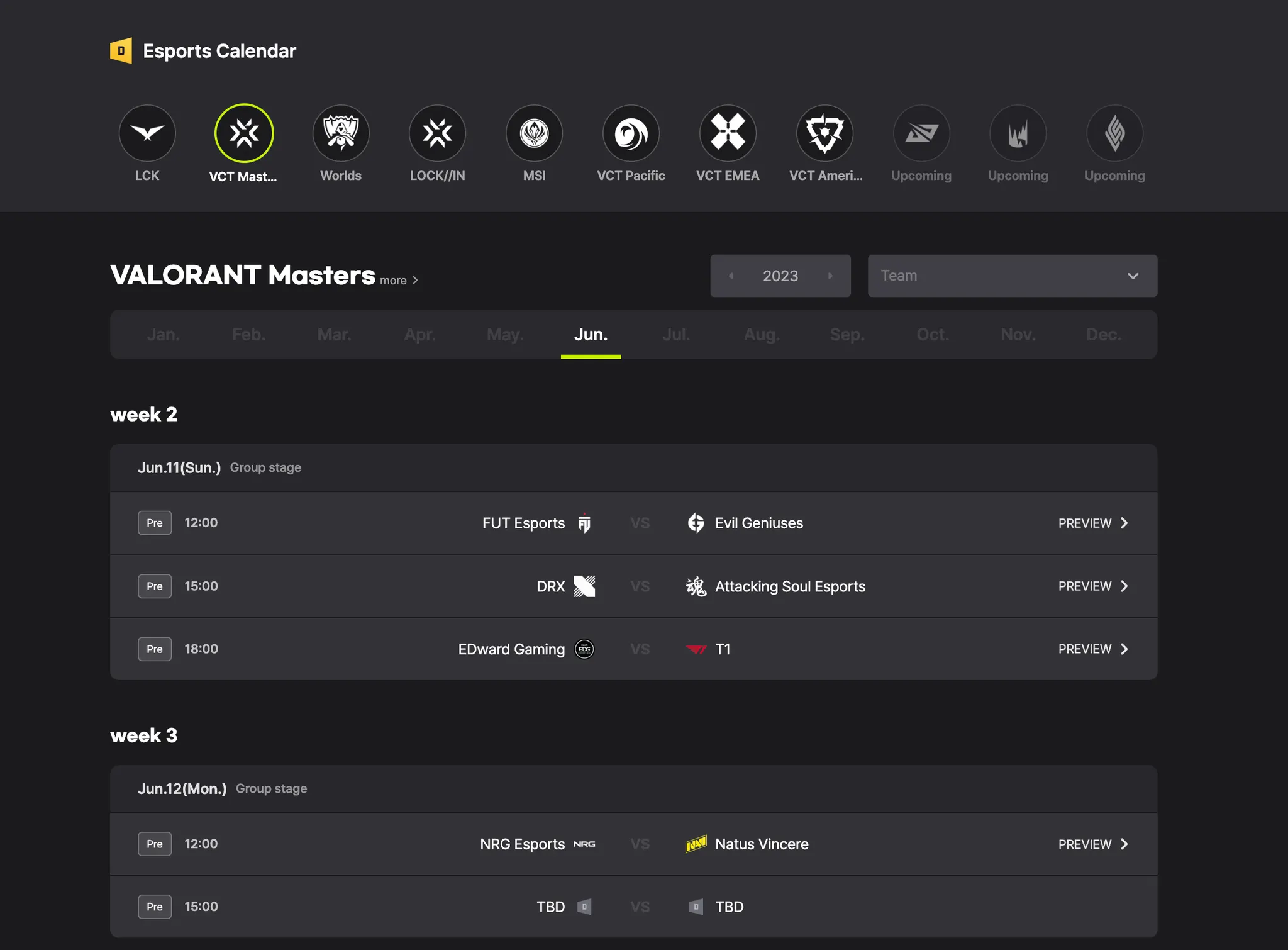Open the NRG vs Natus Vincere preview
Screen dimensions: 1288x950
click(1093, 844)
